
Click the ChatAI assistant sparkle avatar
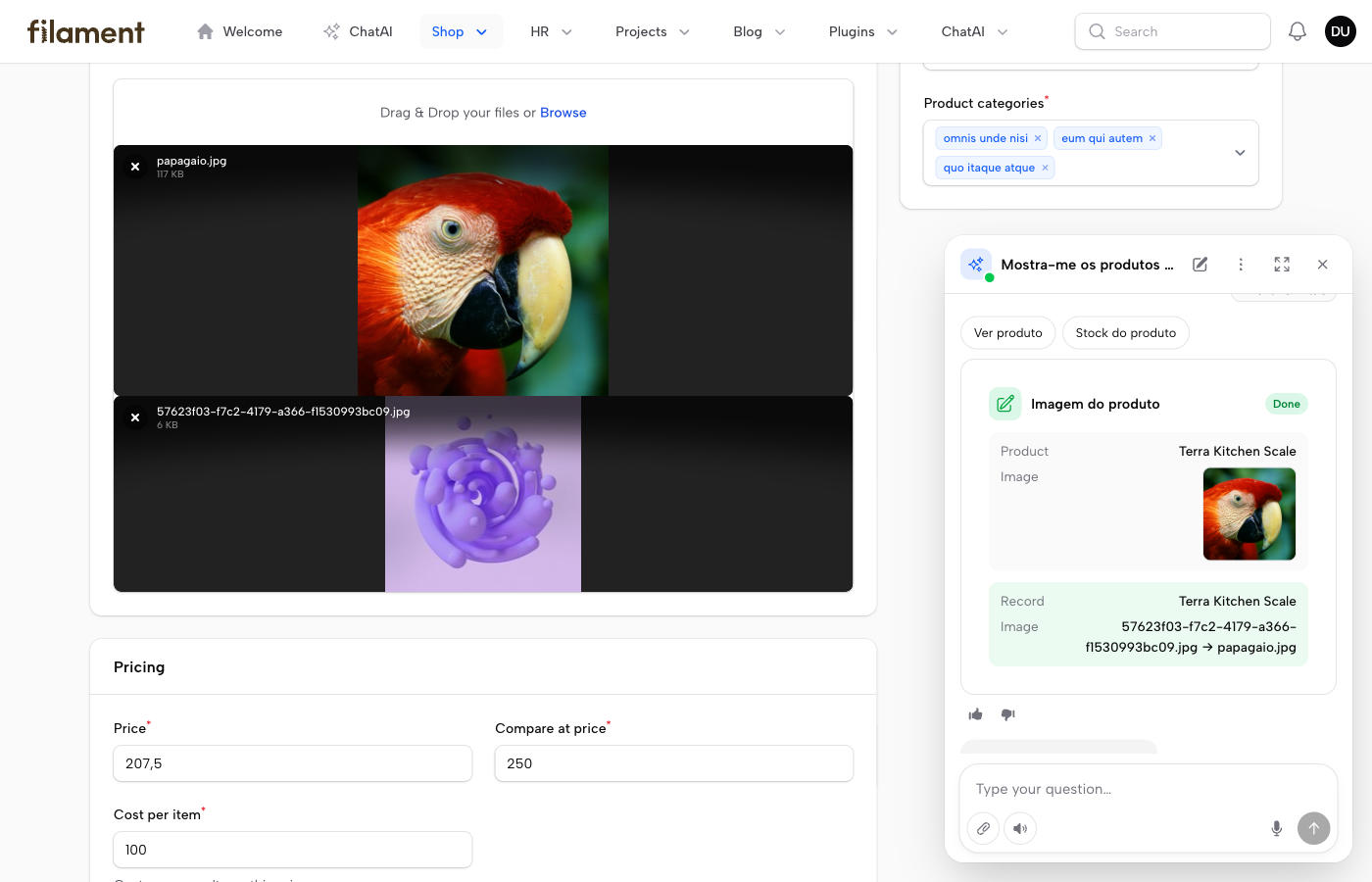[976, 265]
